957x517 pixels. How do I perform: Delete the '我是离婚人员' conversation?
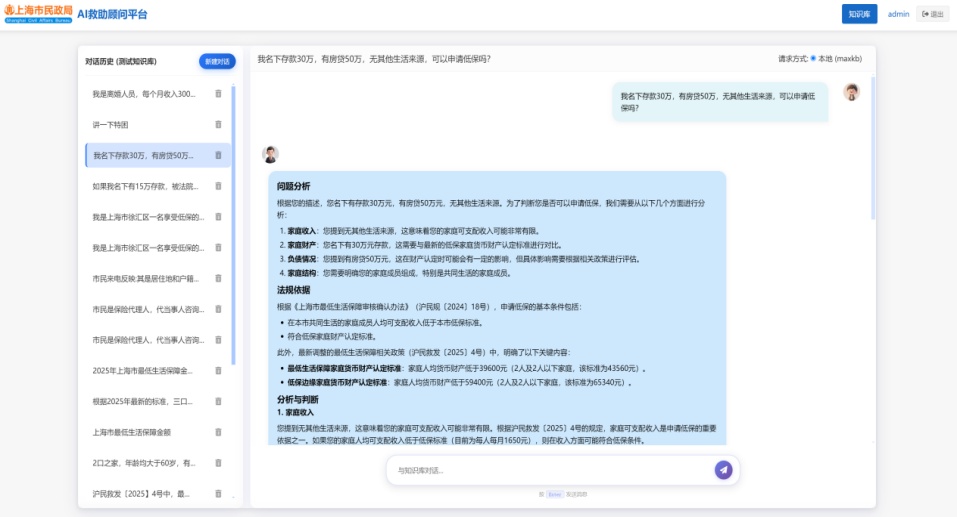tap(218, 94)
